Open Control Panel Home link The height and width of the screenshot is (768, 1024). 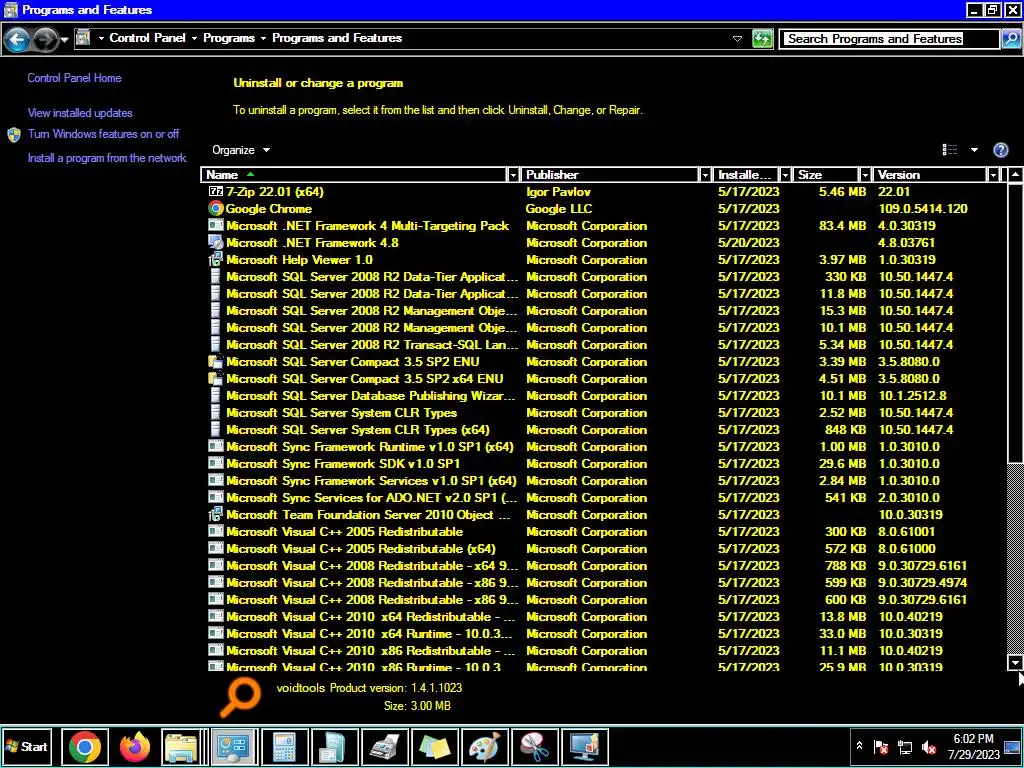(x=74, y=78)
